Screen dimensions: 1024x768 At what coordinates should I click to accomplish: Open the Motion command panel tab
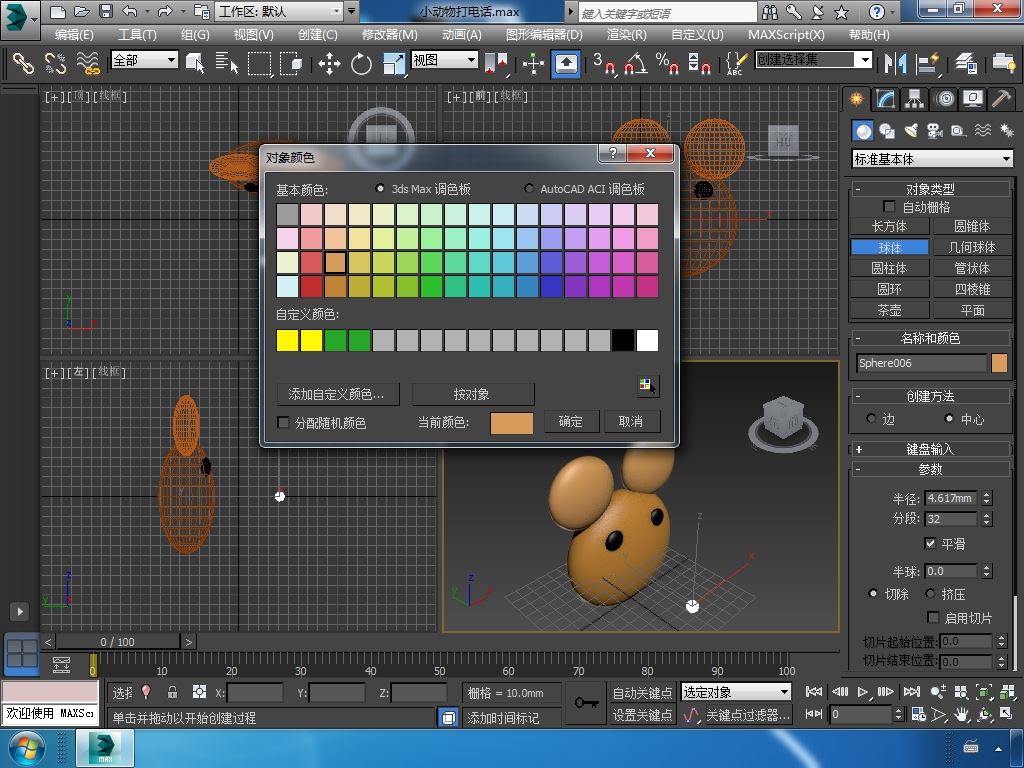[x=944, y=99]
